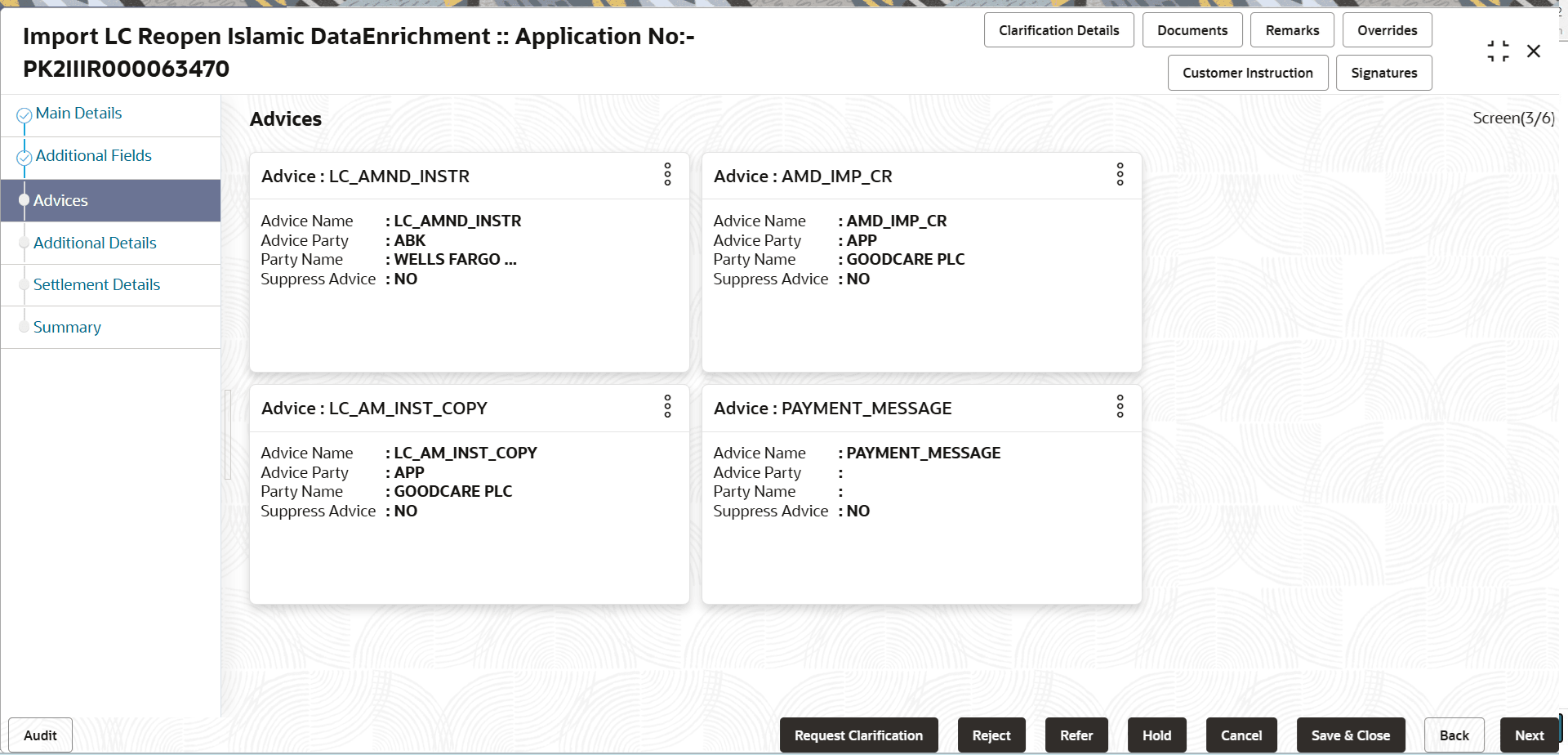This screenshot has height=755, width=1568.
Task: Show Overrides
Action: [1387, 30]
